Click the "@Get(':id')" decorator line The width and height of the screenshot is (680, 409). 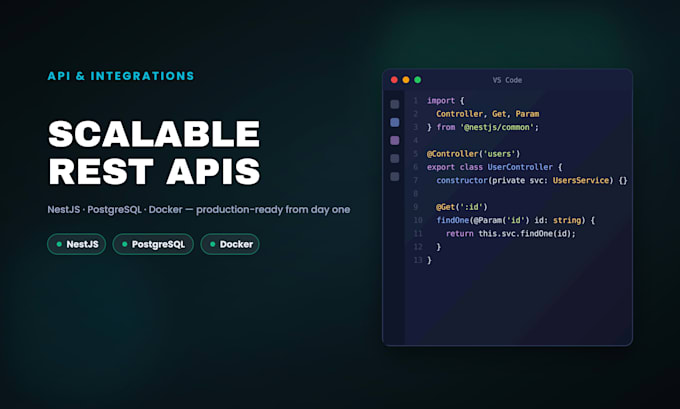point(462,207)
